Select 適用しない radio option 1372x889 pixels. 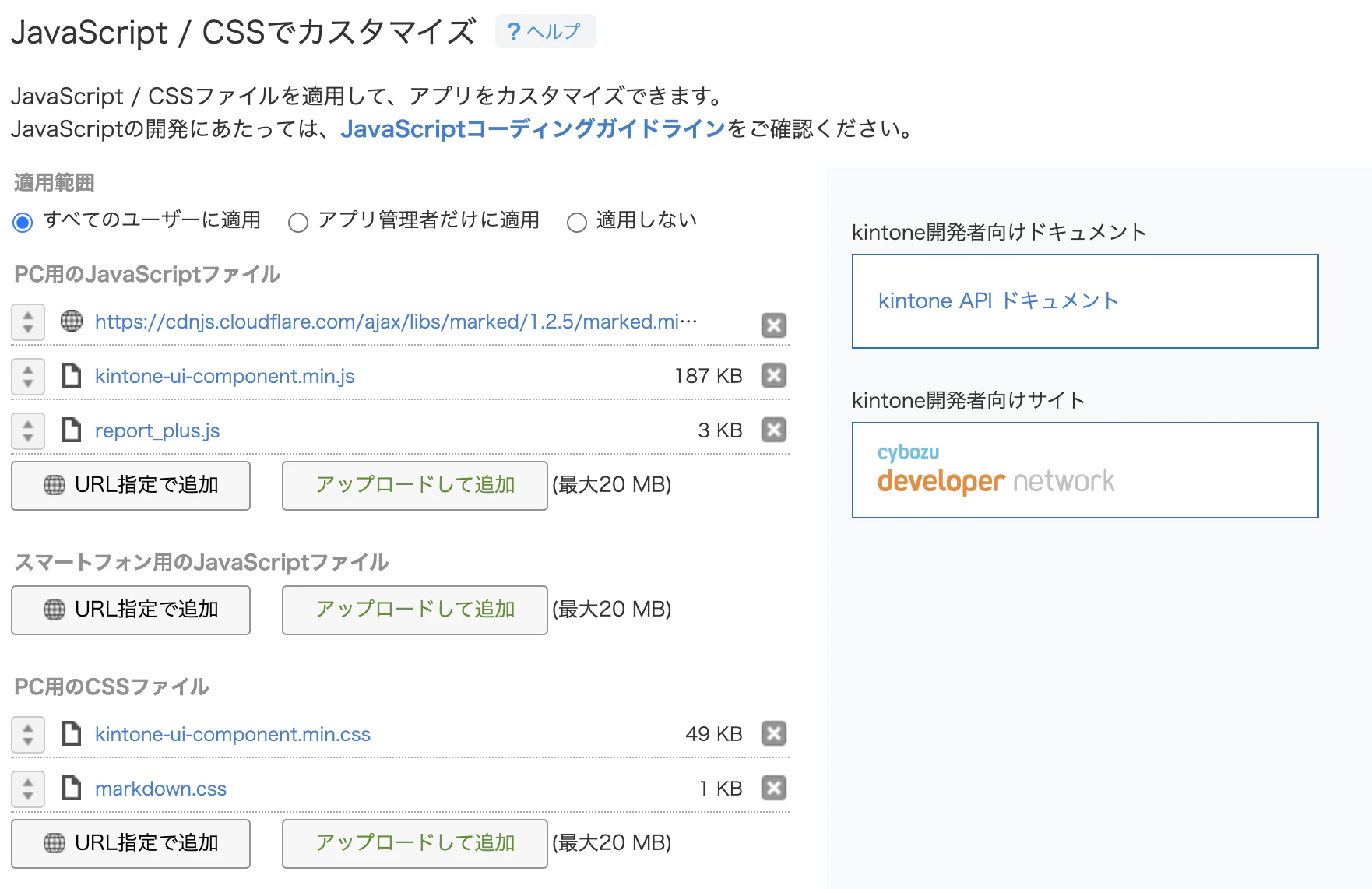[x=577, y=223]
